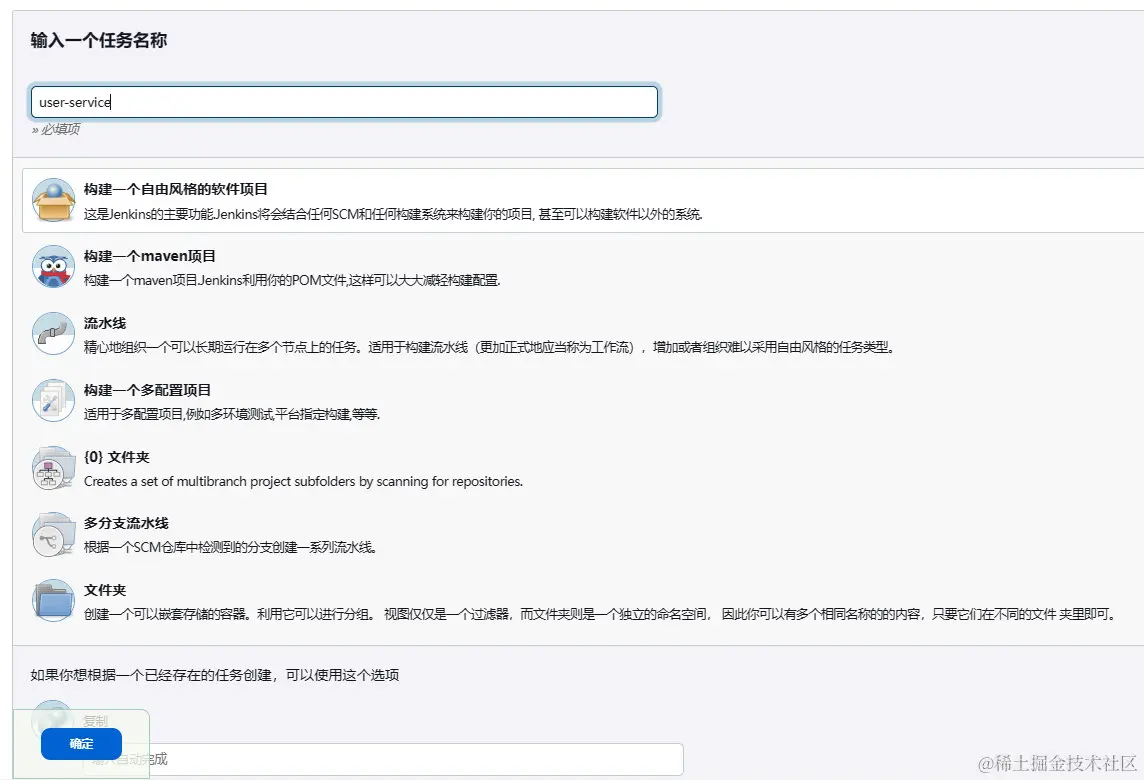
Task: Click the description starting 创建一个可以嵌套存储的容器
Action: pos(600,614)
